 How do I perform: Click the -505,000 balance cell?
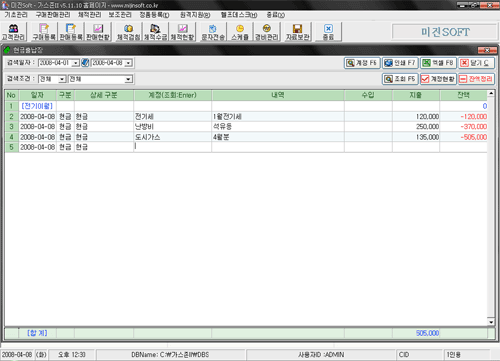click(x=464, y=137)
